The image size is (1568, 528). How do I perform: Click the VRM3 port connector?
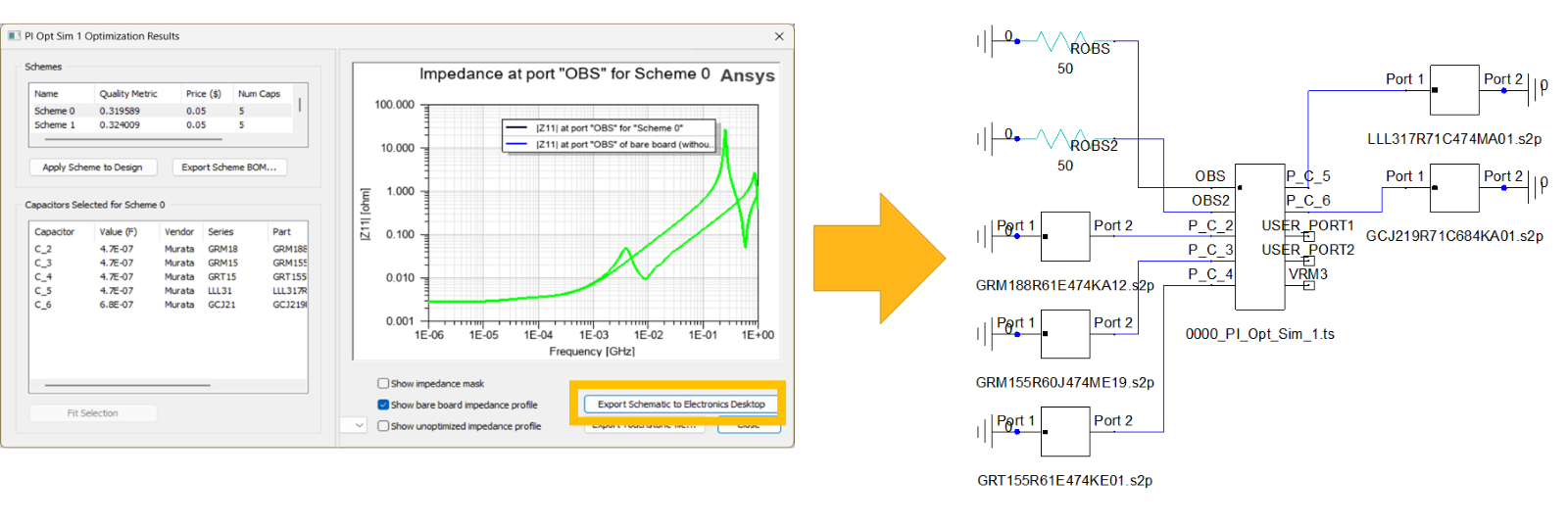click(1308, 285)
